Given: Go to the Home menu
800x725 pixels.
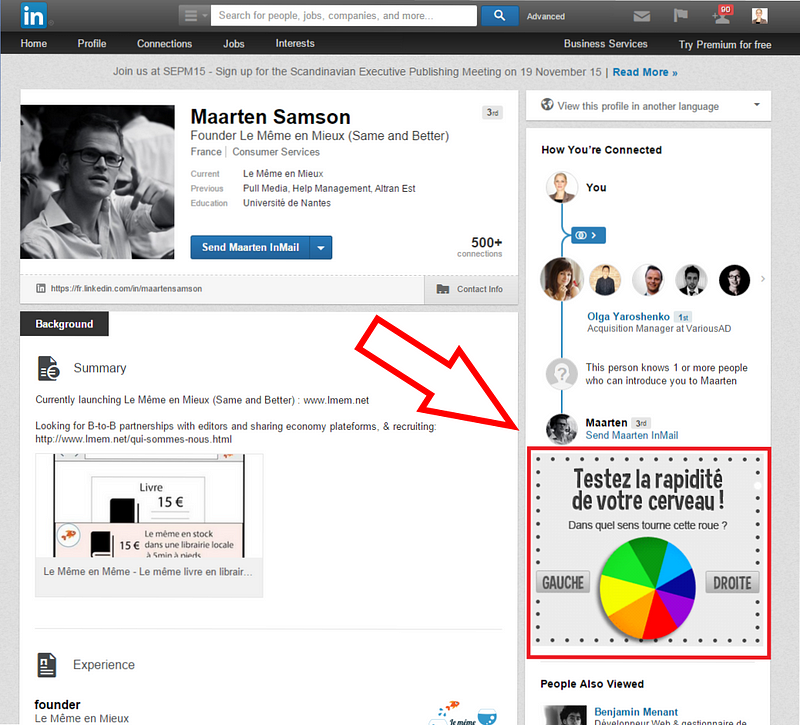Looking at the screenshot, I should [34, 44].
